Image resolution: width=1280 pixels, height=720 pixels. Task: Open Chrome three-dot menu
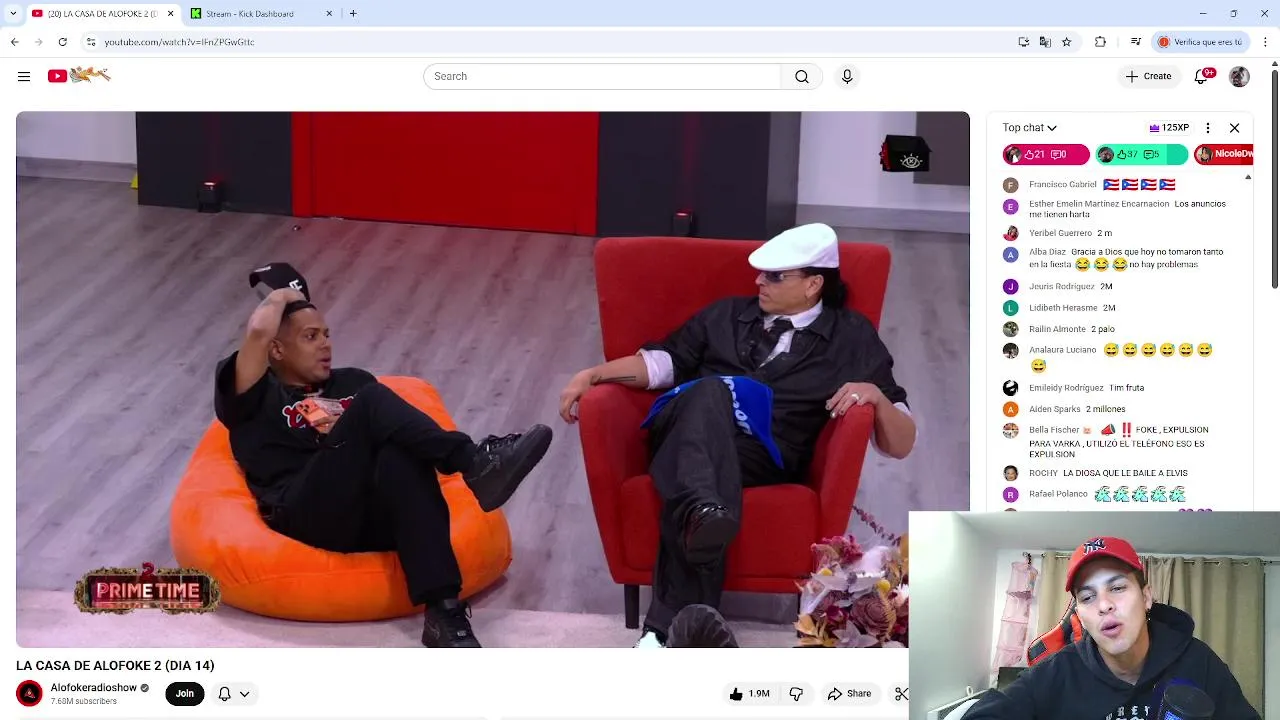(1266, 42)
